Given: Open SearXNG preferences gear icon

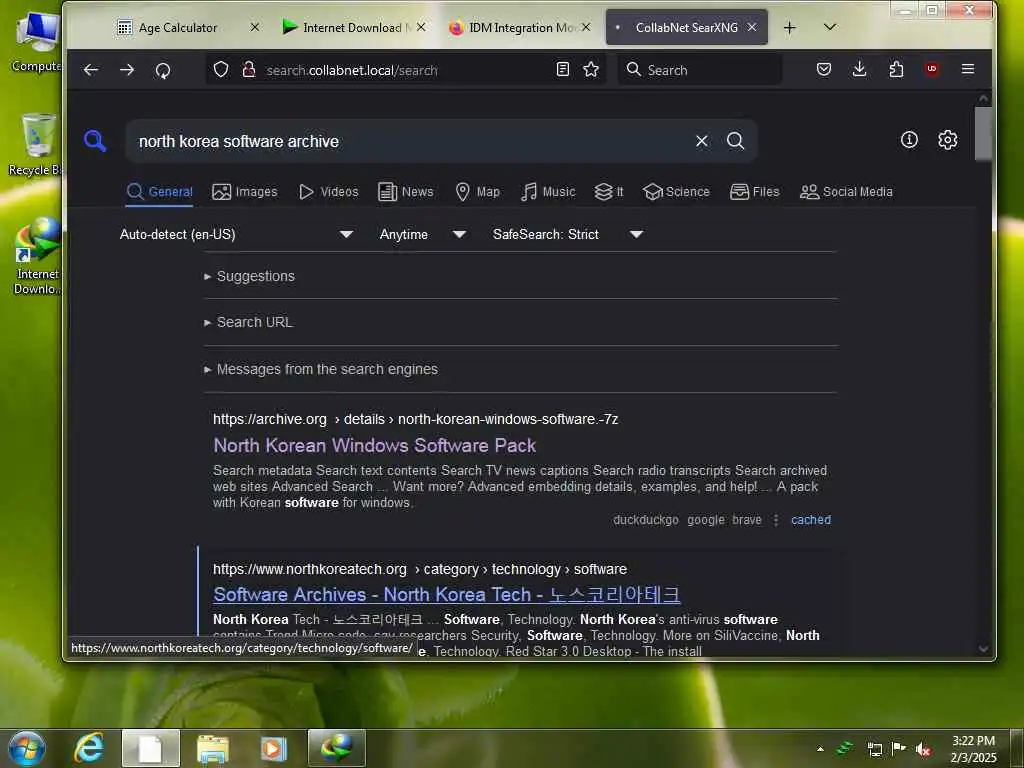Looking at the screenshot, I should pyautogui.click(x=948, y=140).
